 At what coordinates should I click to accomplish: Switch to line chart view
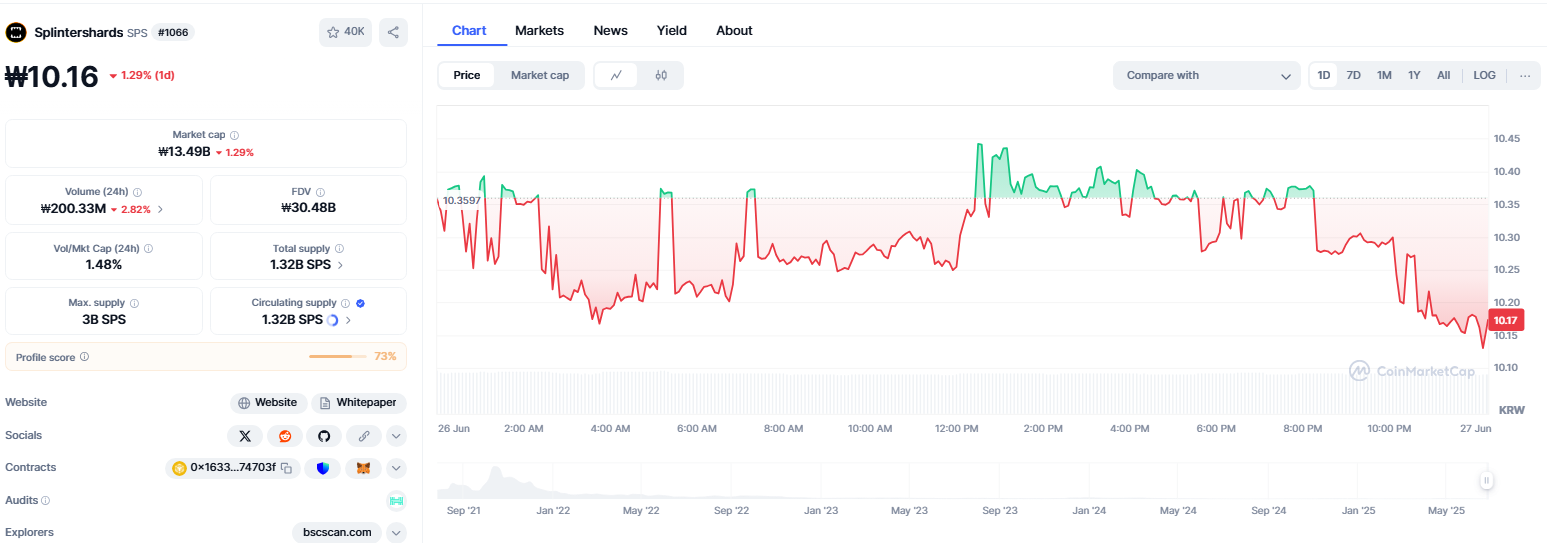tap(617, 75)
